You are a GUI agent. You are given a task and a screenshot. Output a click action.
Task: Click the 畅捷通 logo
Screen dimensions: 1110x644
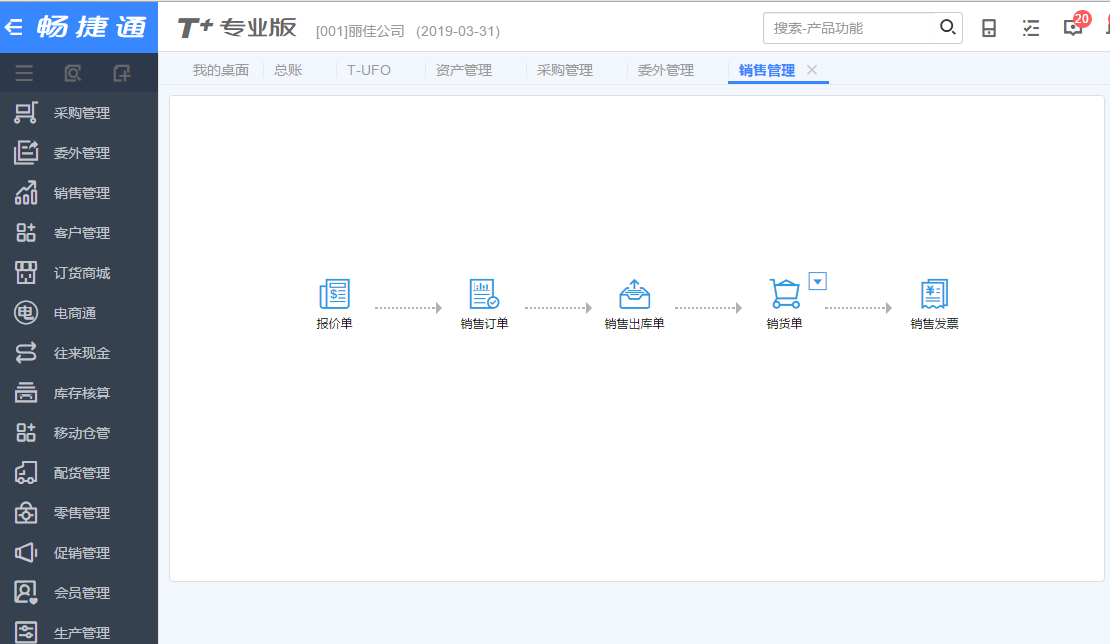pyautogui.click(x=92, y=27)
